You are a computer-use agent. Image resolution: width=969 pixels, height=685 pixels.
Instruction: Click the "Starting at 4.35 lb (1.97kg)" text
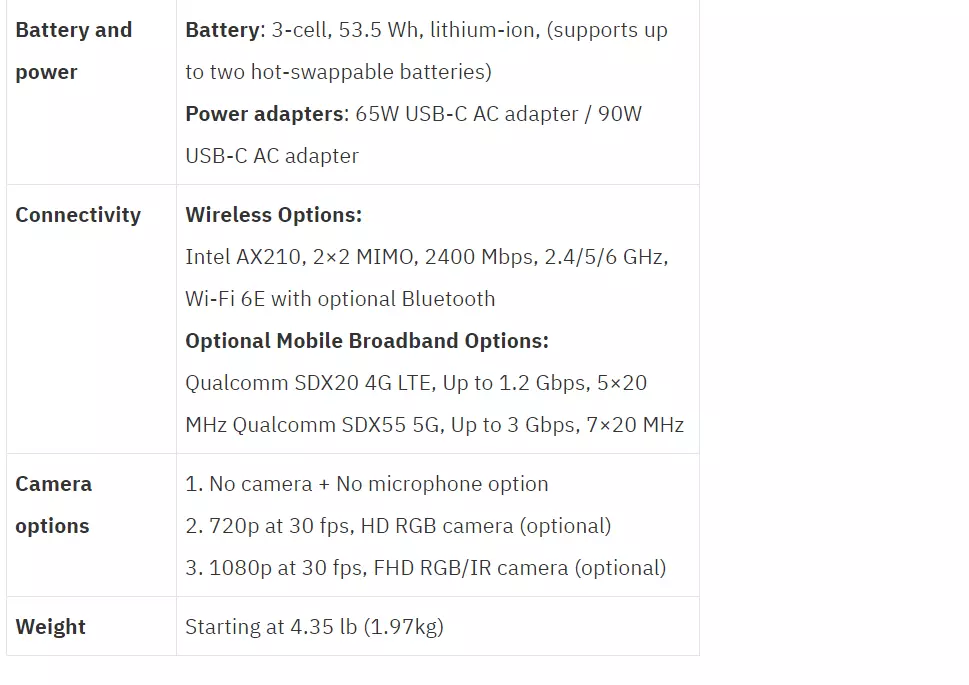[314, 627]
